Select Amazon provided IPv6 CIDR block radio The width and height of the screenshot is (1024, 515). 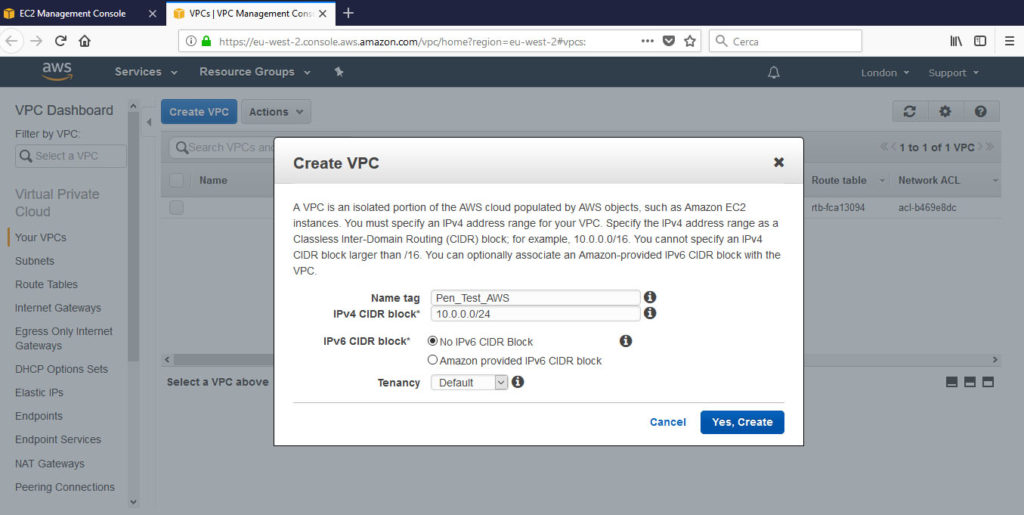(x=432, y=360)
